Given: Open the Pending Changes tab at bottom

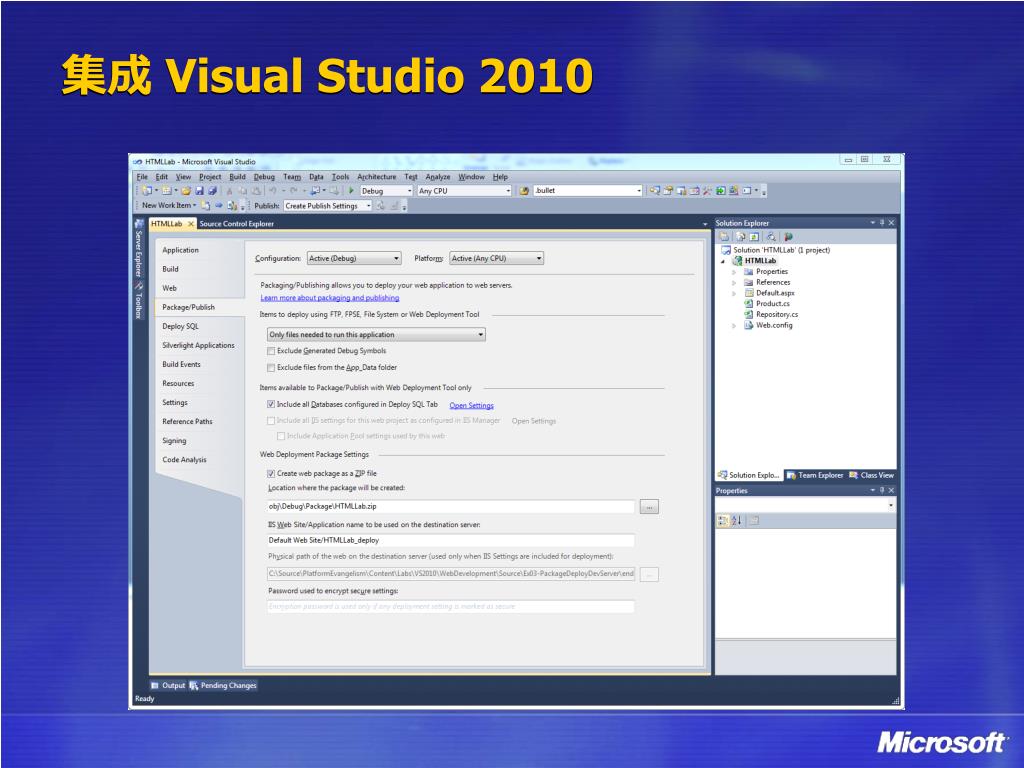Looking at the screenshot, I should pos(223,686).
